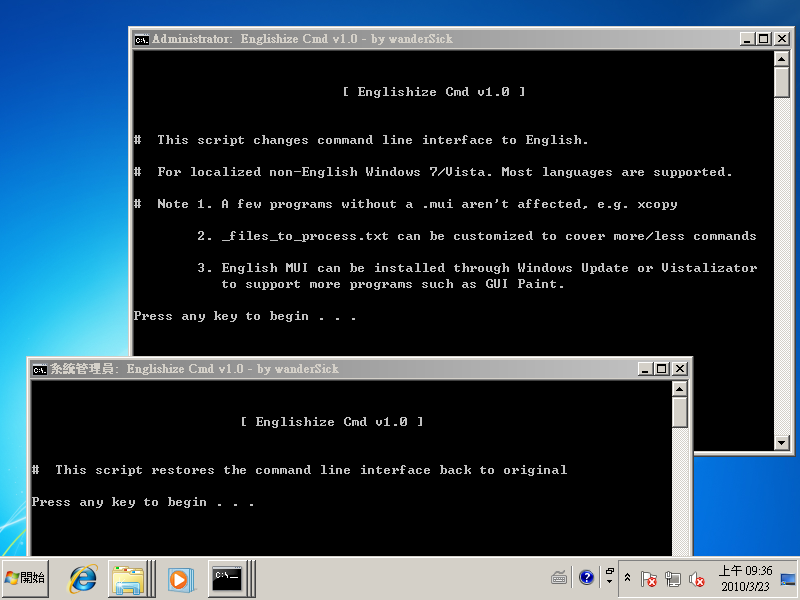Open the clock showing 09:36
The width and height of the screenshot is (800, 600).
click(745, 579)
